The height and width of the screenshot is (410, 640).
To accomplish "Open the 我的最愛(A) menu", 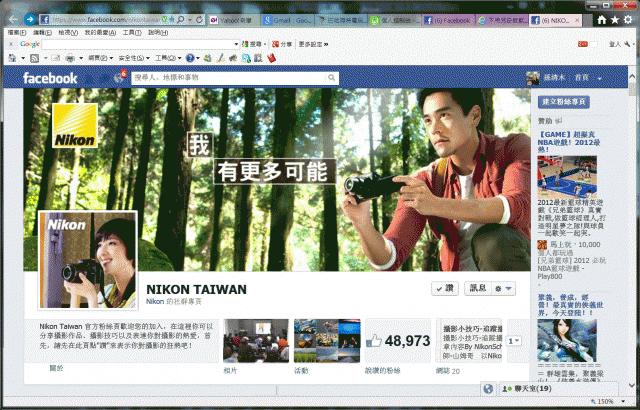I will [x=100, y=33].
